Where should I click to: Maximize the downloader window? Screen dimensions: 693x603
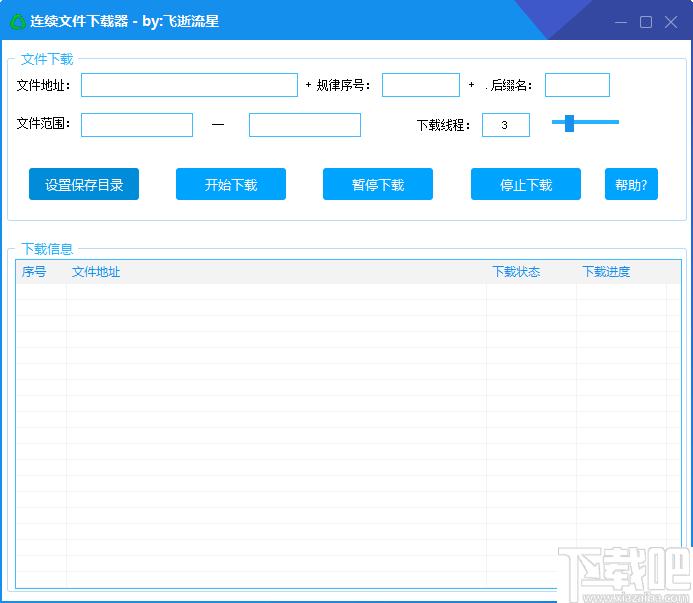(646, 22)
